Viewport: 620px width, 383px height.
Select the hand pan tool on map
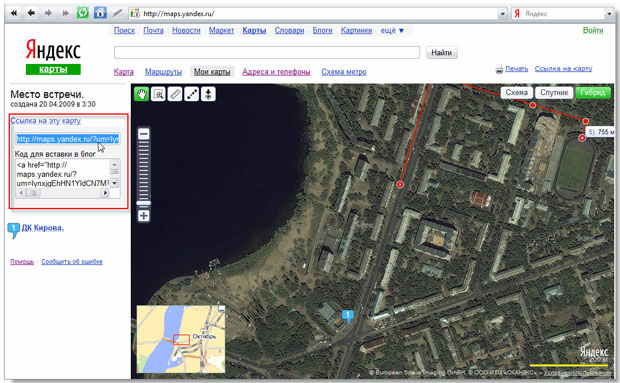142,94
